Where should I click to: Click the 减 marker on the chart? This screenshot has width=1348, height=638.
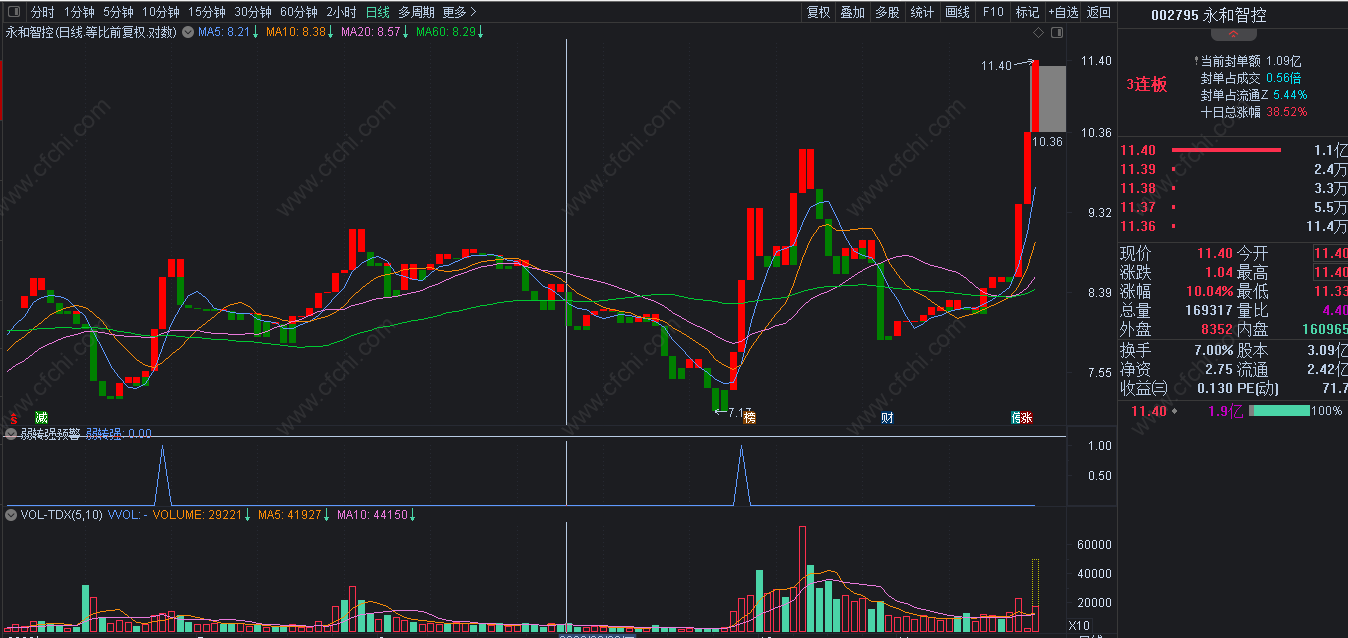click(x=41, y=417)
